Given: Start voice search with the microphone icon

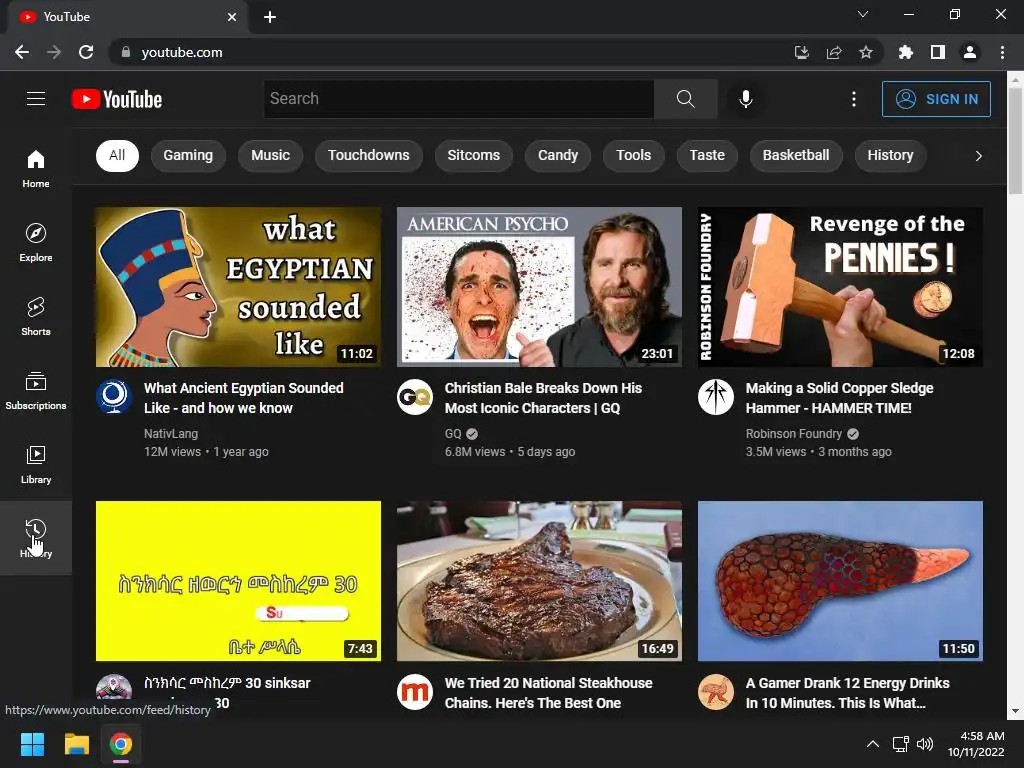Looking at the screenshot, I should (x=746, y=99).
